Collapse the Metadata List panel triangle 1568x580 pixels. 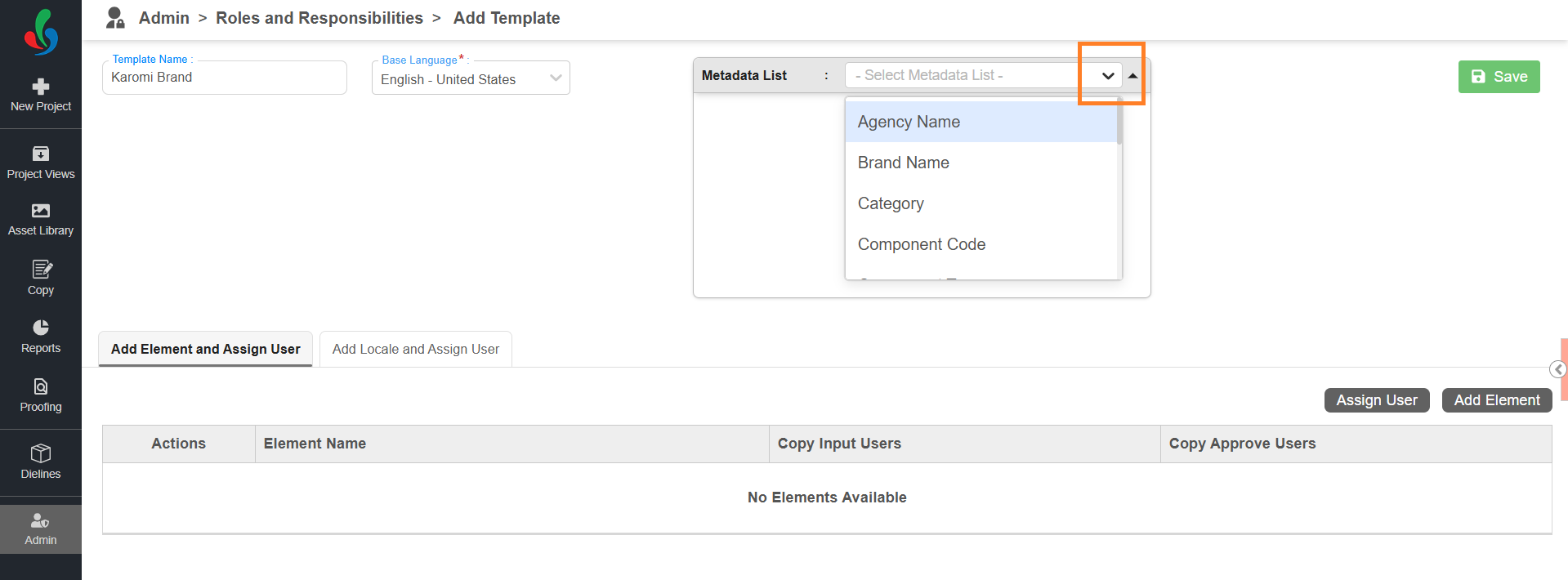pyautogui.click(x=1133, y=76)
